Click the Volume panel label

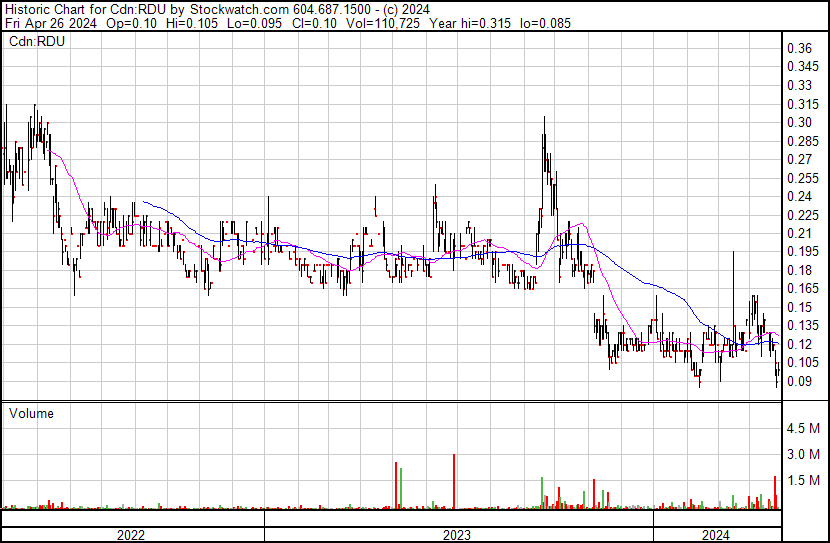pyautogui.click(x=31, y=413)
